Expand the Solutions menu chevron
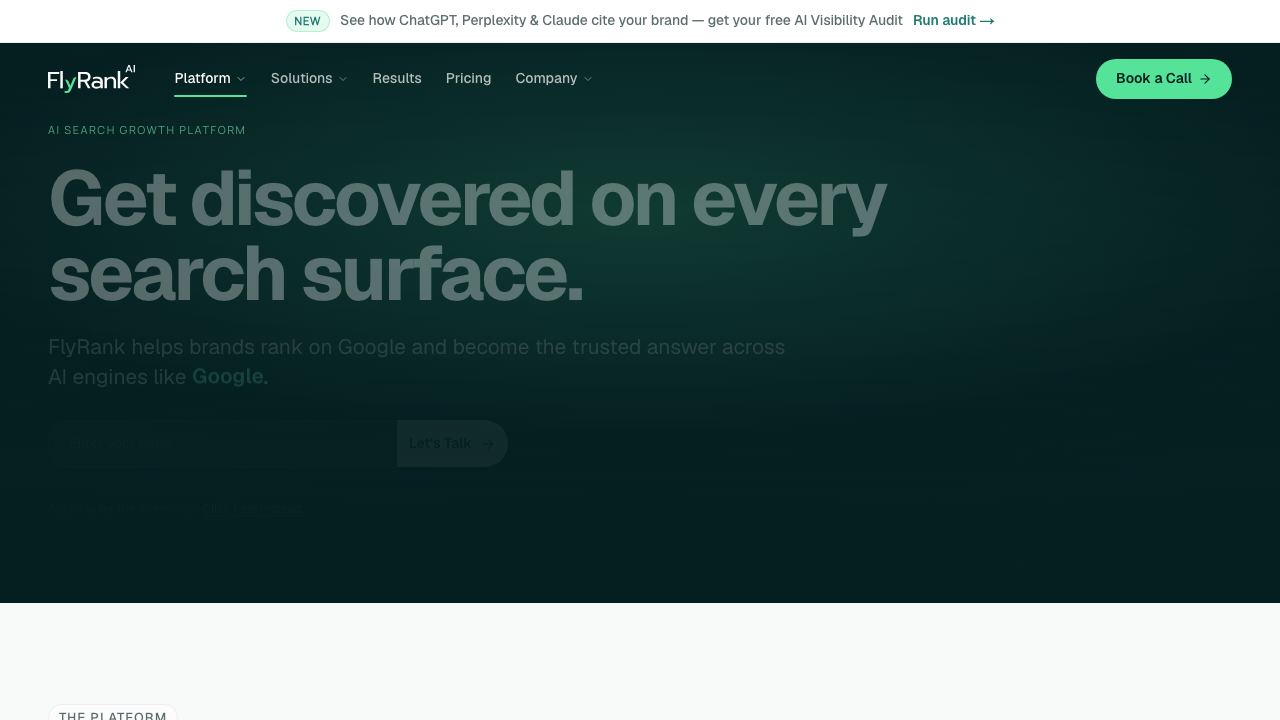This screenshot has width=1280, height=720. (x=343, y=79)
